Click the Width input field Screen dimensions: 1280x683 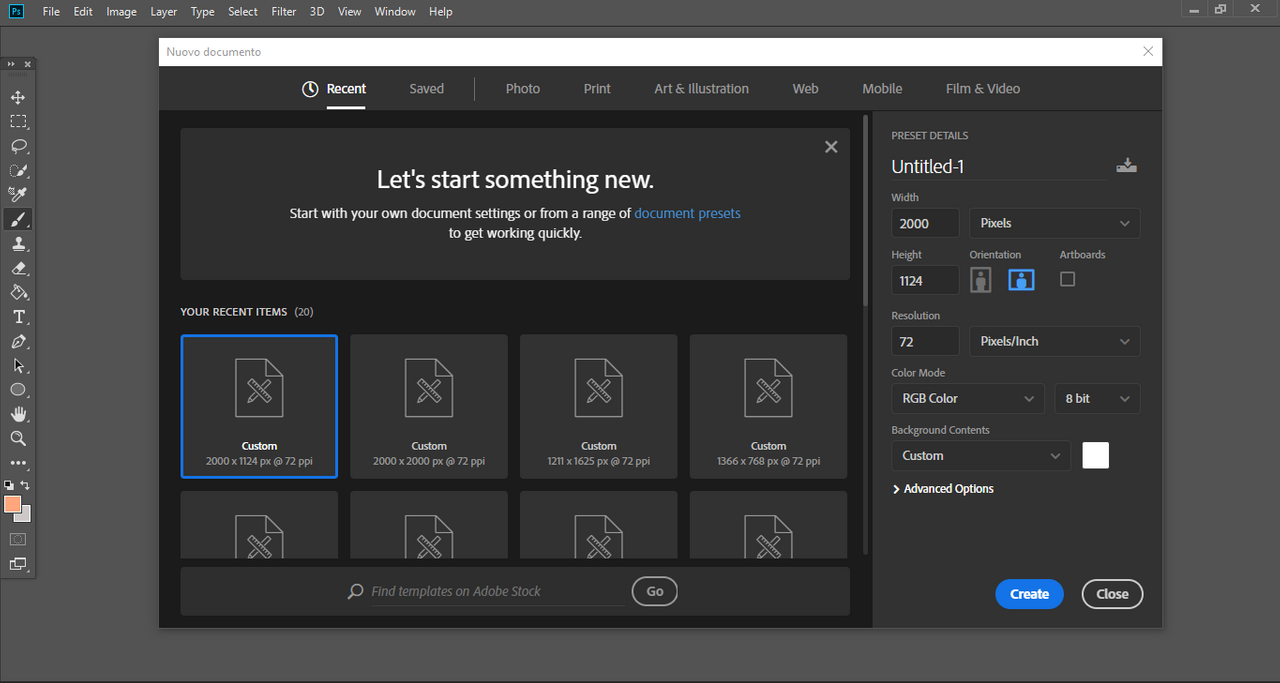pos(925,223)
